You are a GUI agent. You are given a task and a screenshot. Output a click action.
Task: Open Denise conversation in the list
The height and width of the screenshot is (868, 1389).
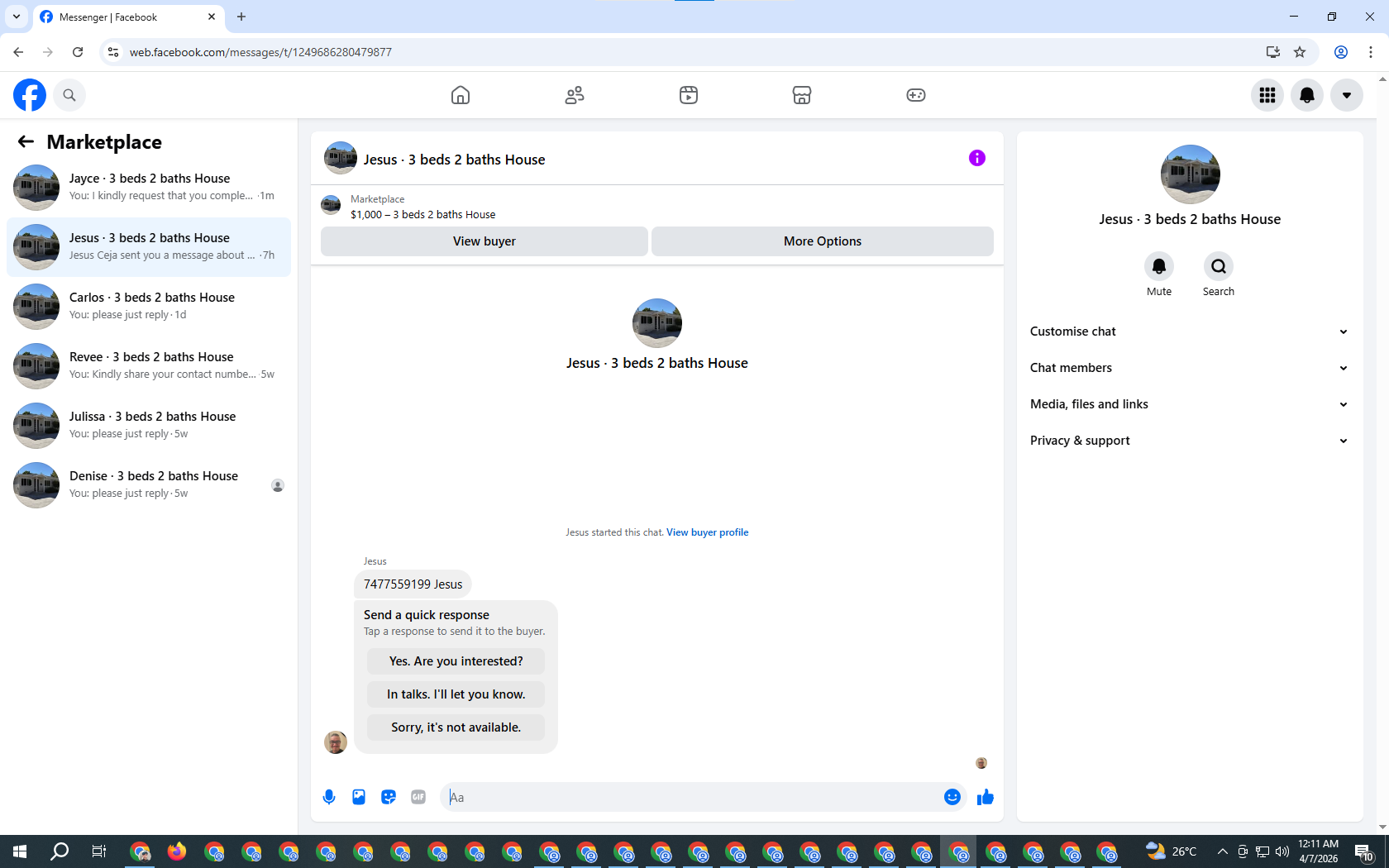tap(149, 485)
